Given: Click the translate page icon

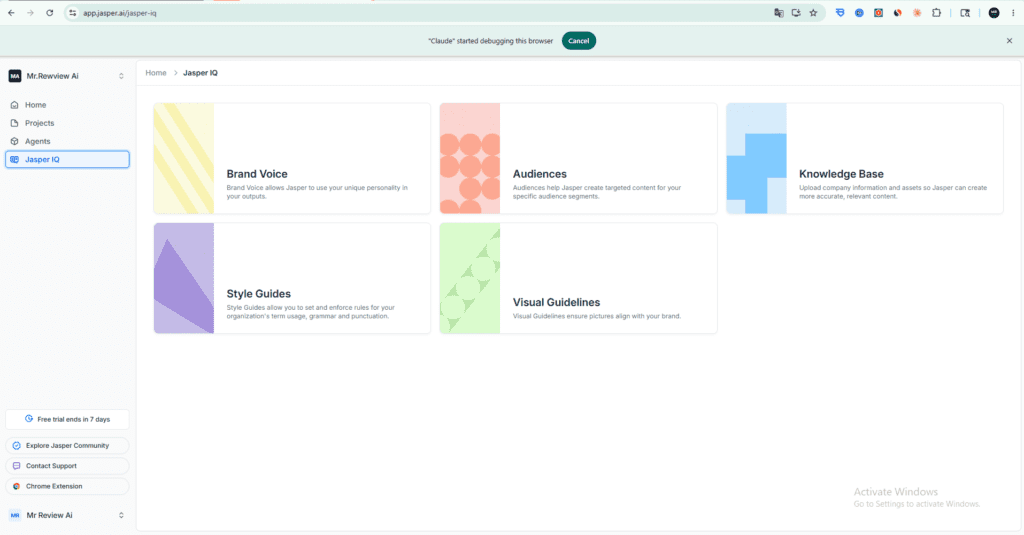Looking at the screenshot, I should 778,13.
